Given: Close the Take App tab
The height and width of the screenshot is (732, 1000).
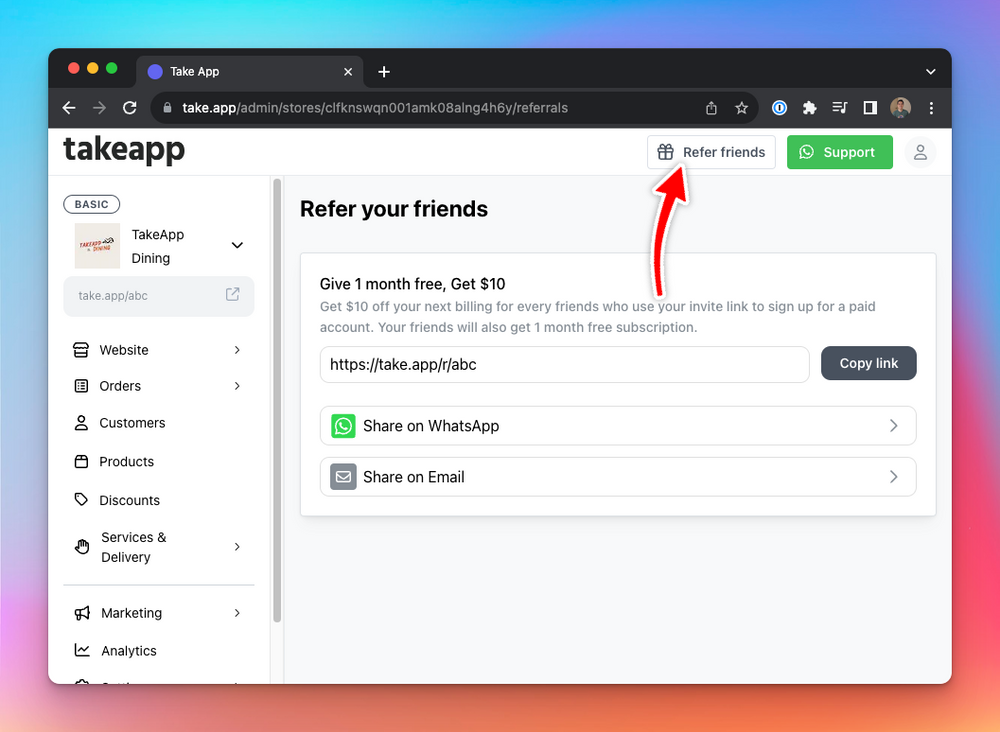Looking at the screenshot, I should pos(348,71).
